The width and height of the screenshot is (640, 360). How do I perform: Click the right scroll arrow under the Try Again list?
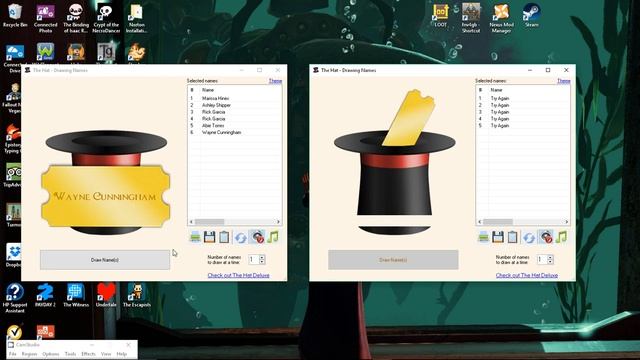click(x=567, y=222)
